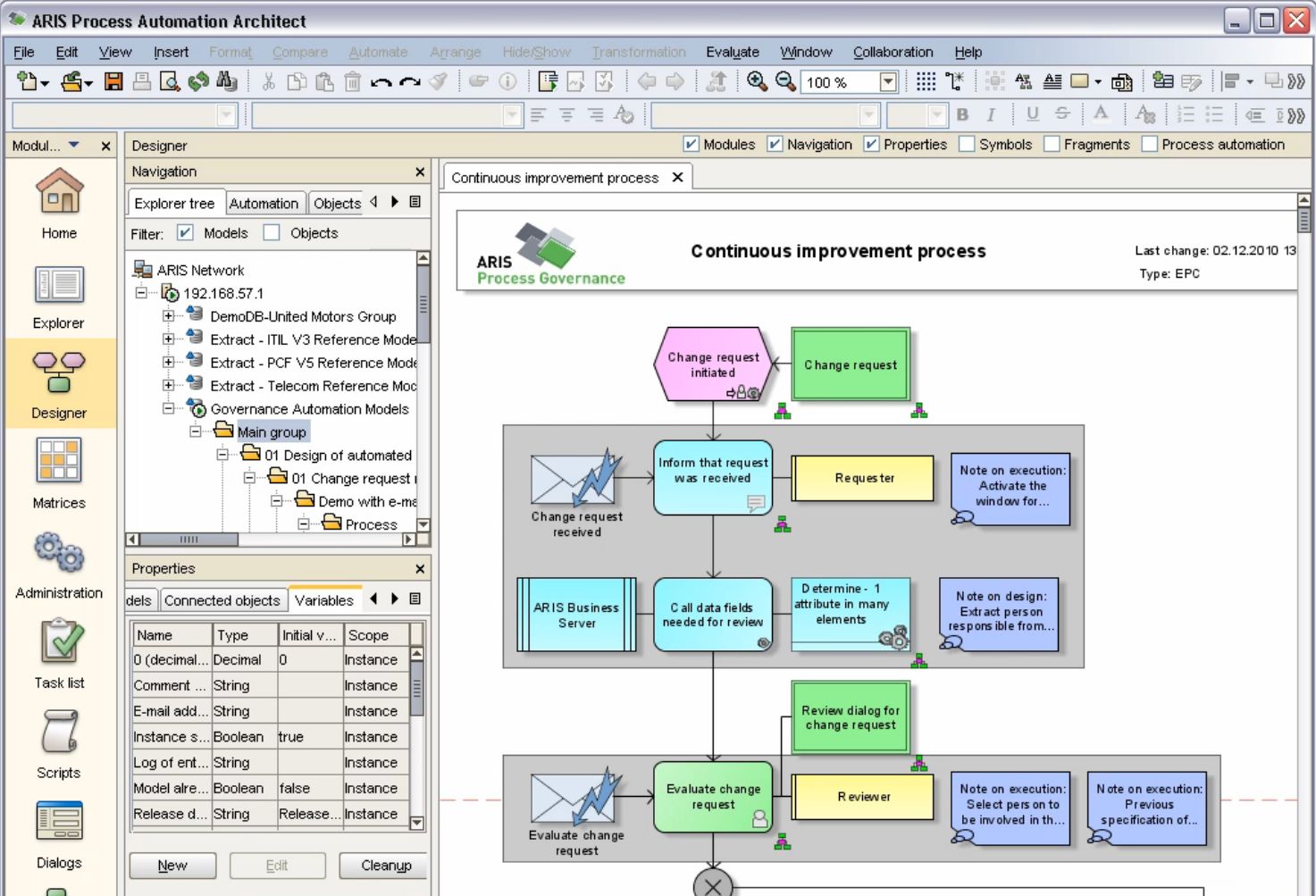The height and width of the screenshot is (896, 1316).
Task: Close the Navigation panel with X
Action: point(420,172)
